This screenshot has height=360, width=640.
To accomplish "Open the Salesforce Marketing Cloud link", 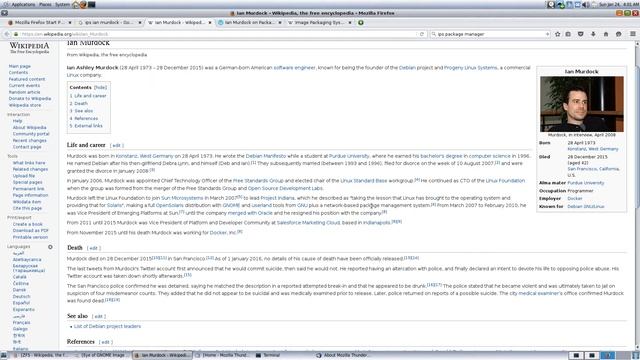I will [x=308, y=223].
